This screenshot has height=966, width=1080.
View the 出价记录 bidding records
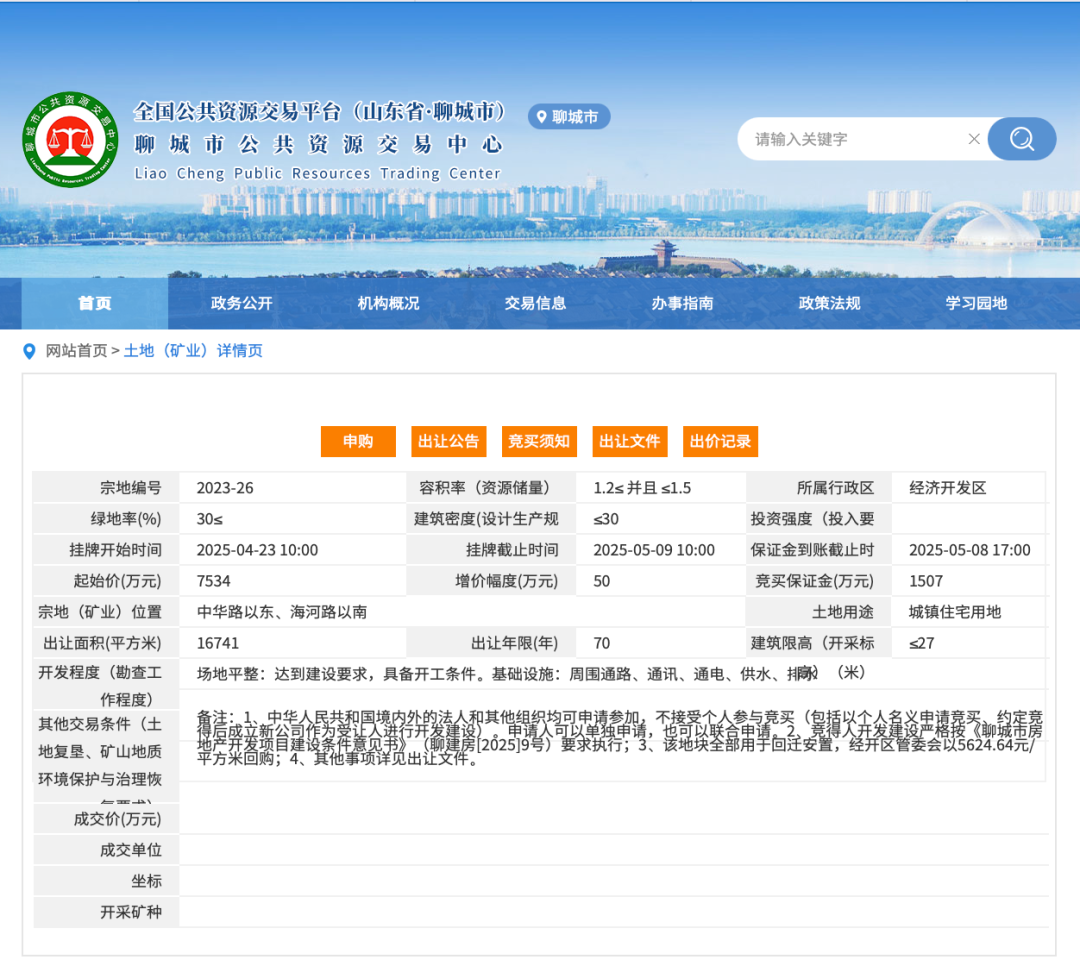pyautogui.click(x=720, y=441)
